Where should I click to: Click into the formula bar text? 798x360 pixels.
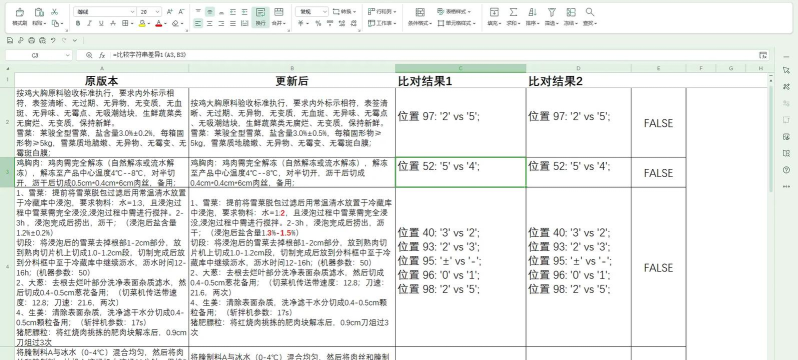tap(149, 54)
